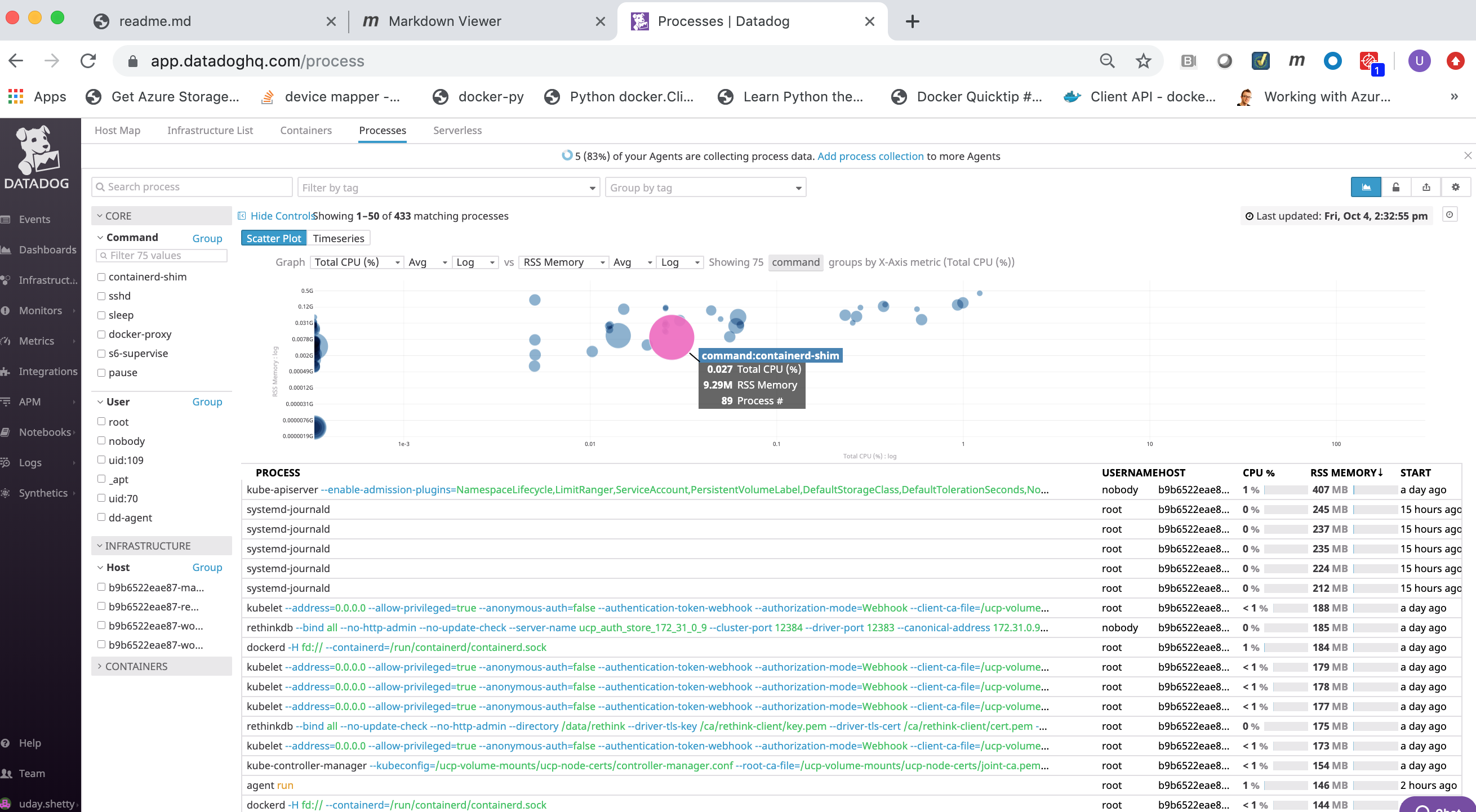Image resolution: width=1476 pixels, height=812 pixels.
Task: Collapse the CORE section
Action: point(162,216)
